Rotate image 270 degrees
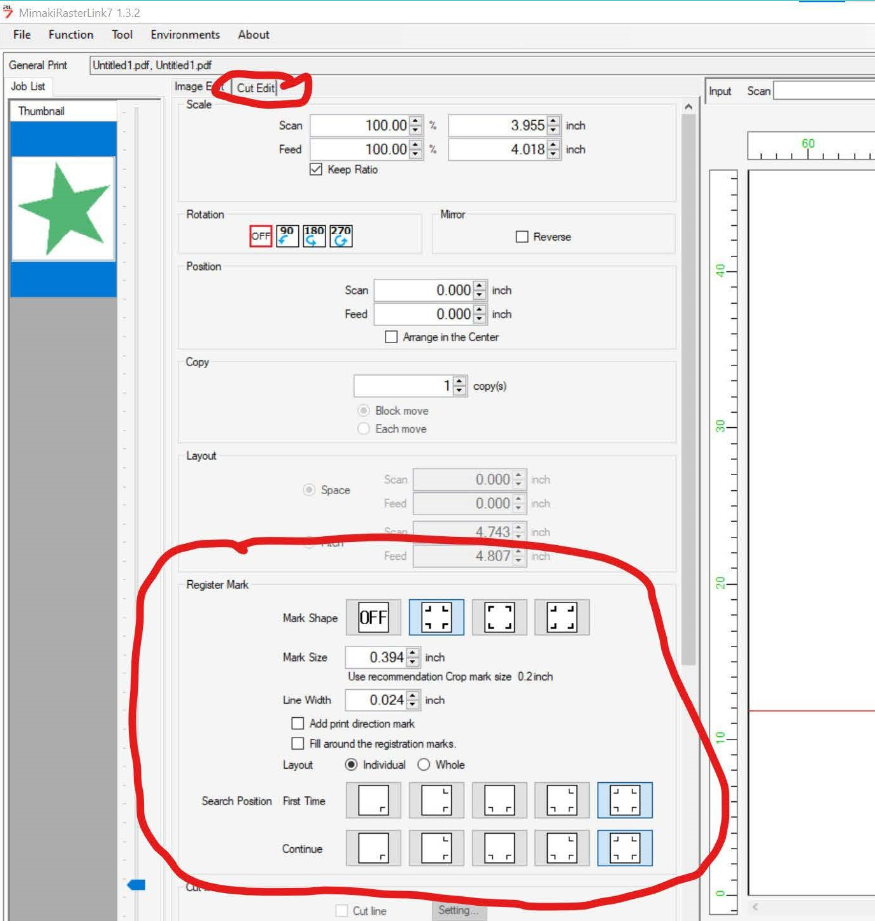Viewport: 875px width, 921px height. click(341, 236)
